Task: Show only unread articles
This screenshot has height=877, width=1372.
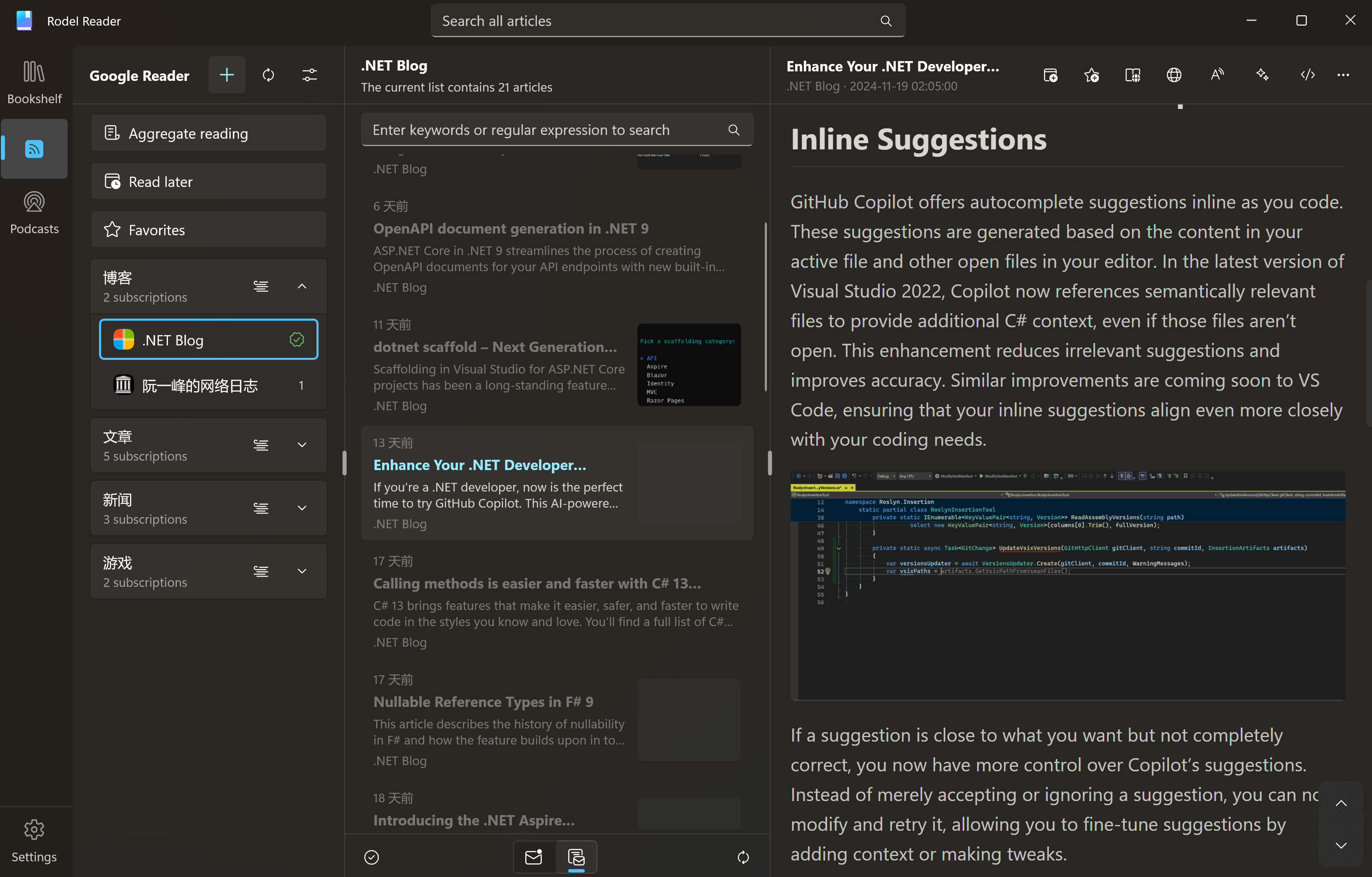Action: coord(534,856)
